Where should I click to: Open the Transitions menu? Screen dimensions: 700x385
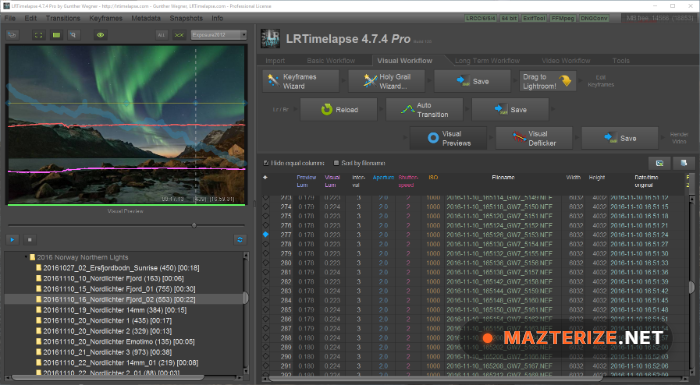[63, 18]
